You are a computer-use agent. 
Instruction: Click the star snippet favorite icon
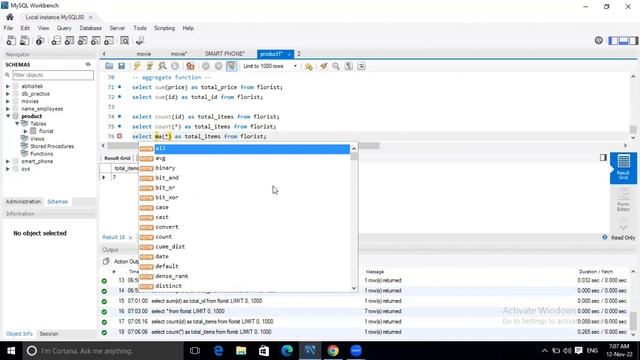coord(309,66)
